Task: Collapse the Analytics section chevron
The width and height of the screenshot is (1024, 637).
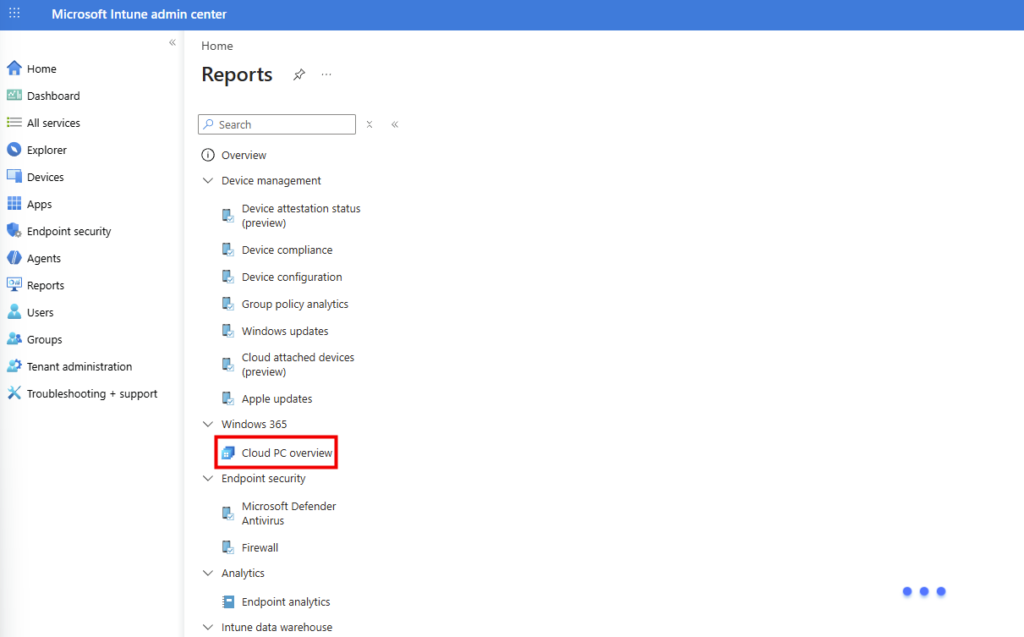Action: [208, 573]
